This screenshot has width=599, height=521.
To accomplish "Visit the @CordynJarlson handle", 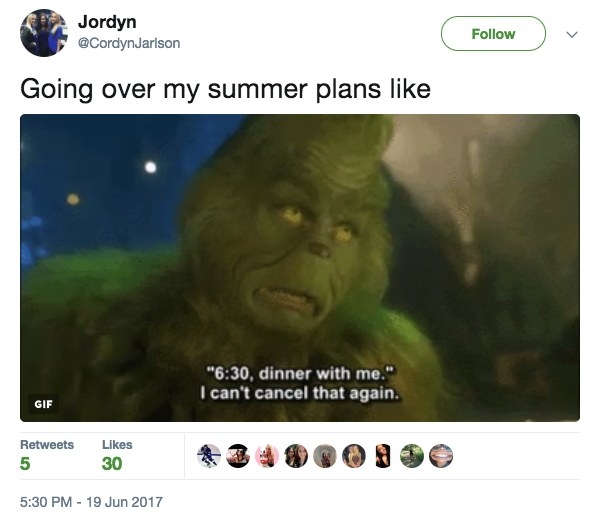I will [x=129, y=43].
